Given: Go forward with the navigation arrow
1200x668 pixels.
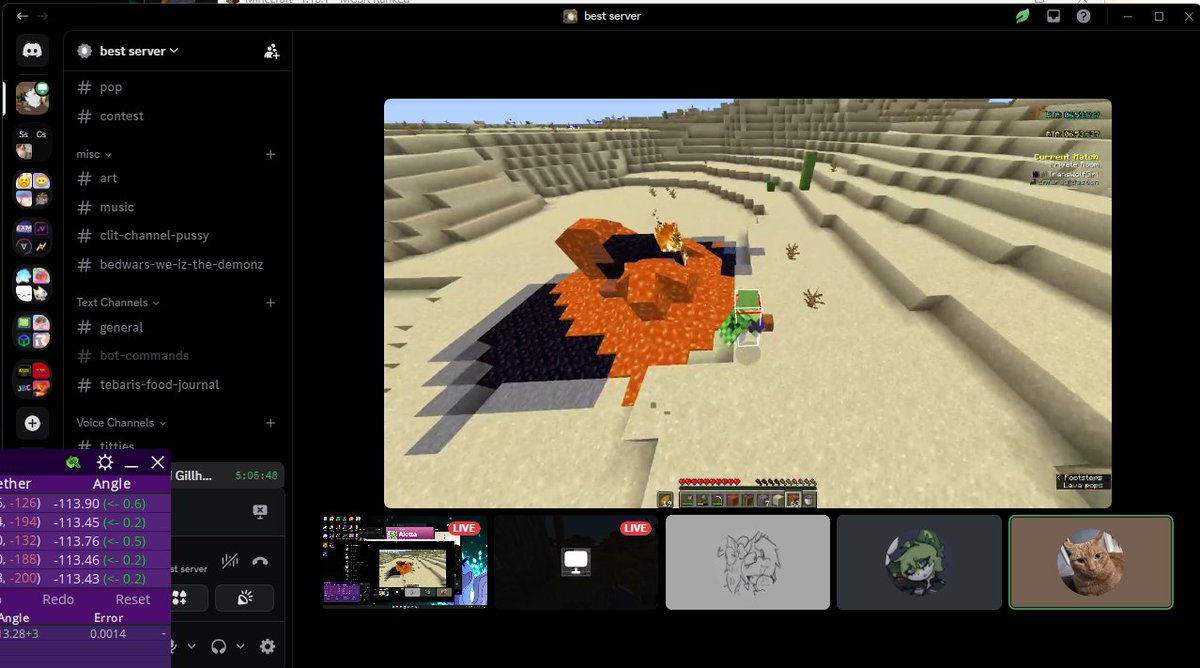Looking at the screenshot, I should [x=42, y=16].
